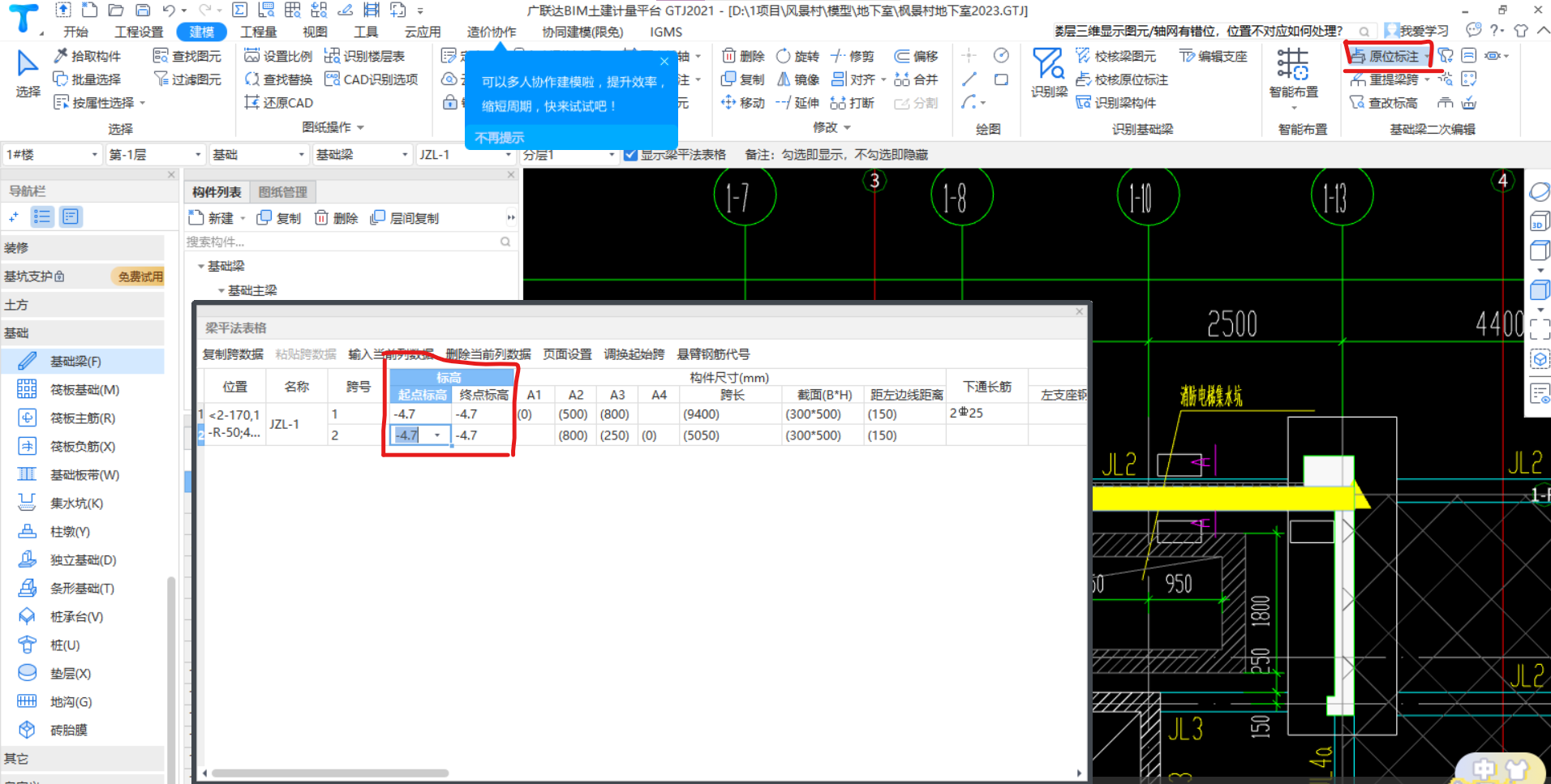Click 过滤图元 tool

pos(187,79)
